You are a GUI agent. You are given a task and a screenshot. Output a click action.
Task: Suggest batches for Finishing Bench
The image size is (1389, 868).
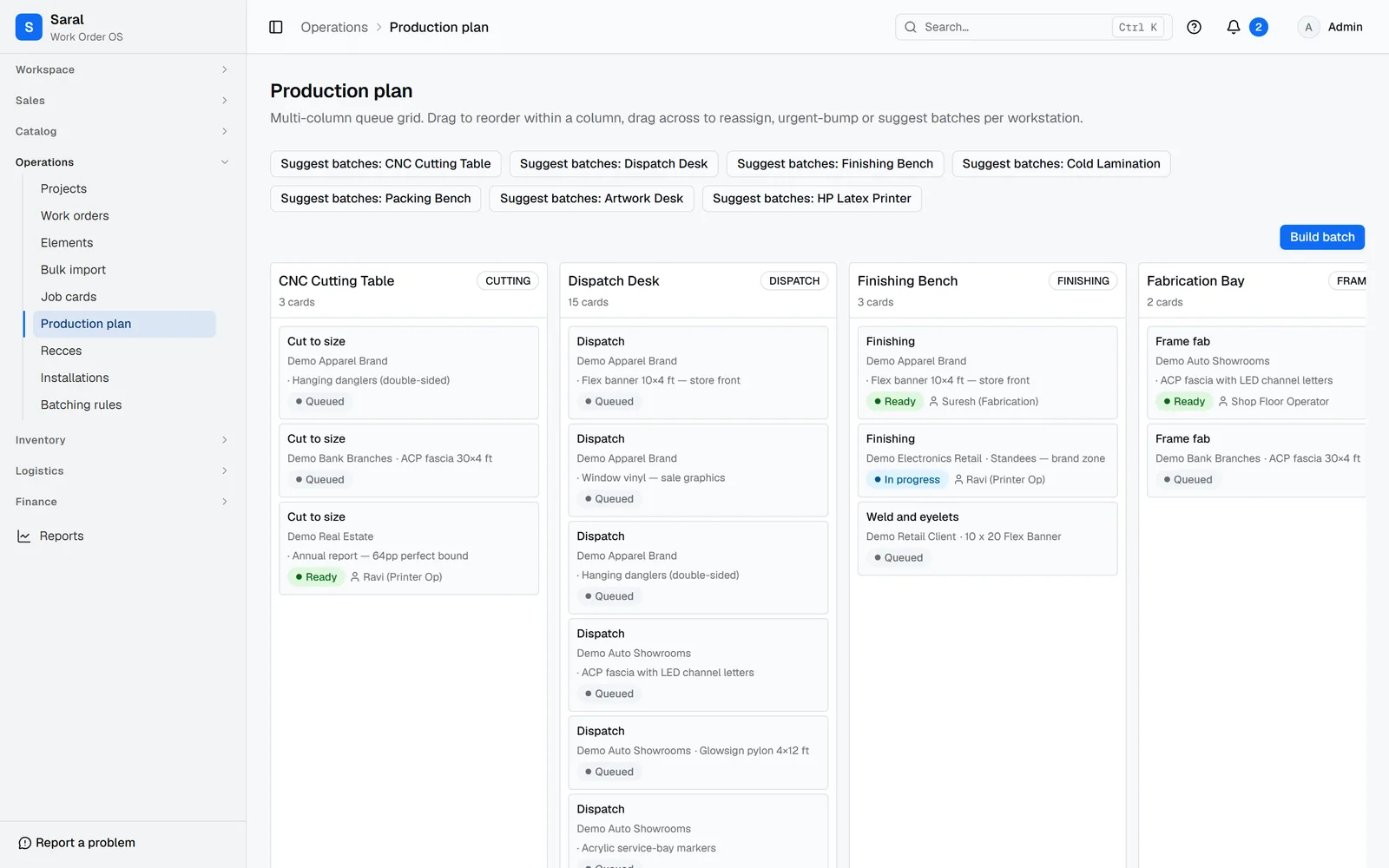click(x=834, y=164)
